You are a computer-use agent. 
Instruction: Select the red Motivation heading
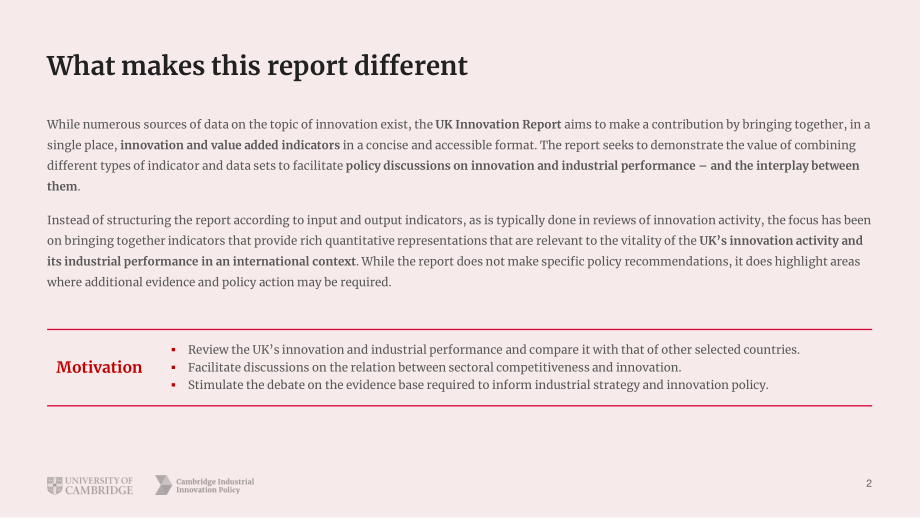click(x=99, y=367)
